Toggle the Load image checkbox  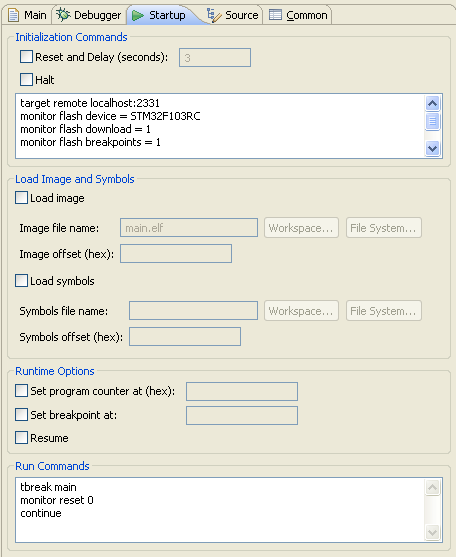point(21,198)
